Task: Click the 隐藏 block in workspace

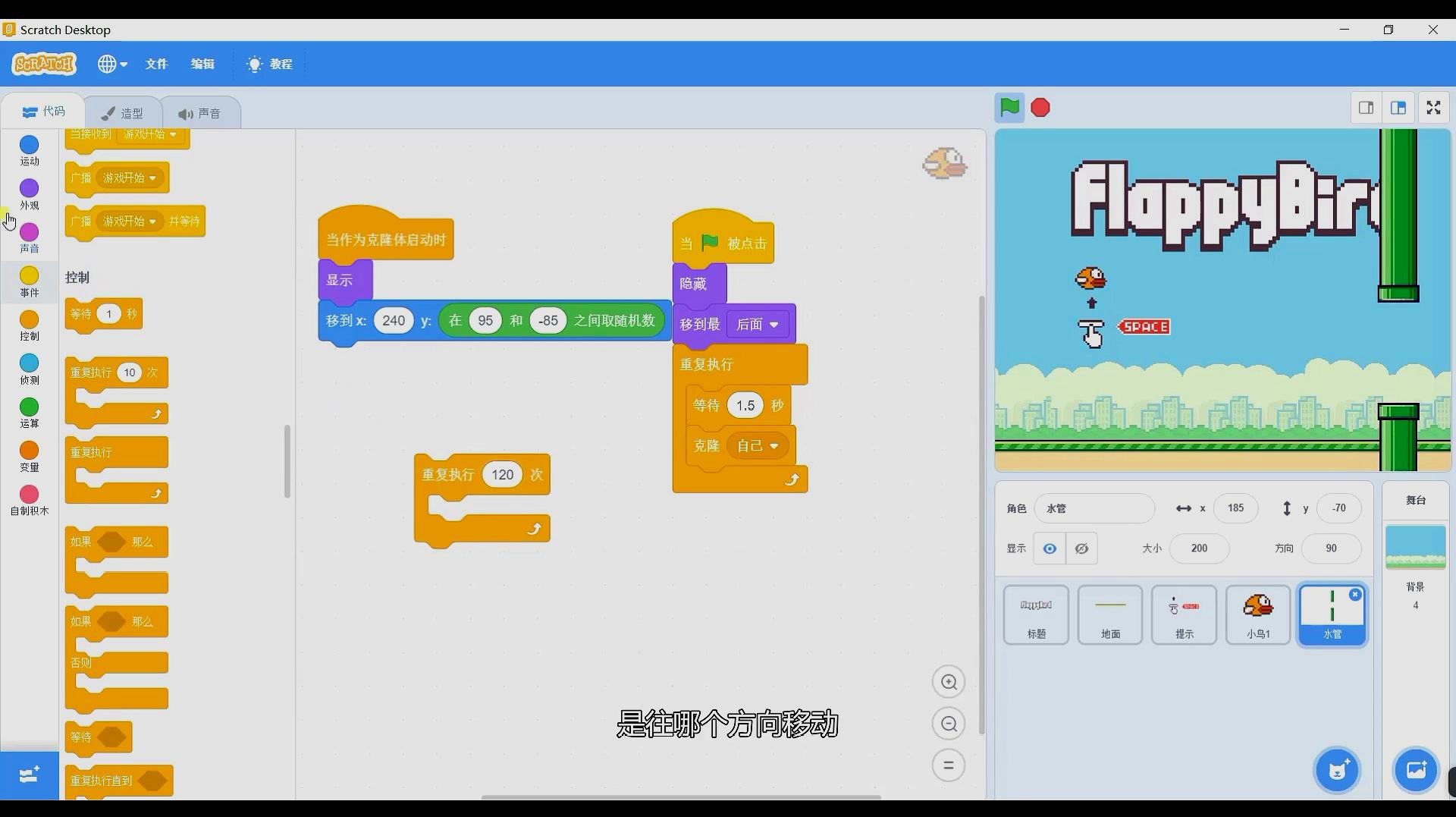Action: point(699,284)
